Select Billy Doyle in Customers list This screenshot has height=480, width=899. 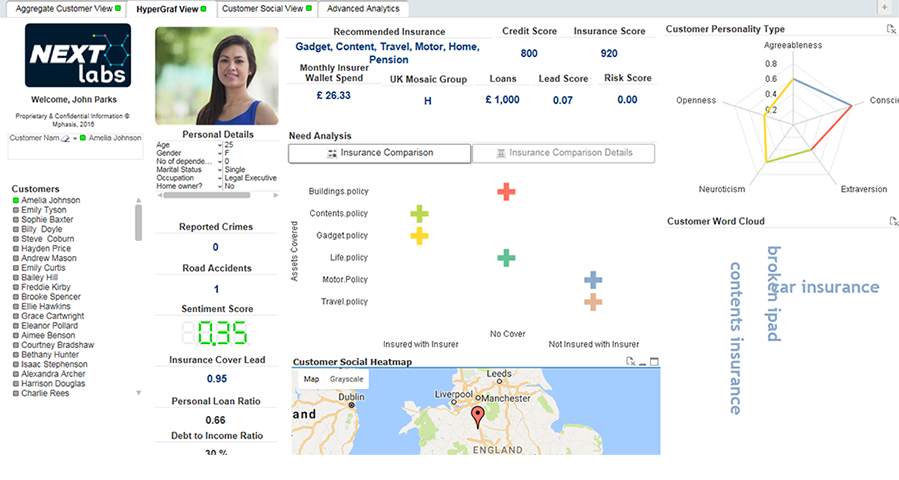[41, 229]
